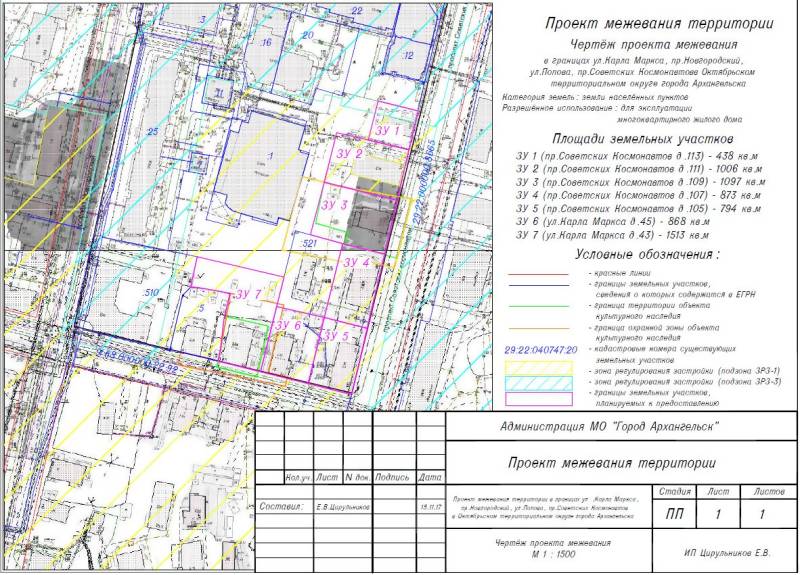
Task: Click the ЗУ 7 parcel label on map
Action: point(249,293)
